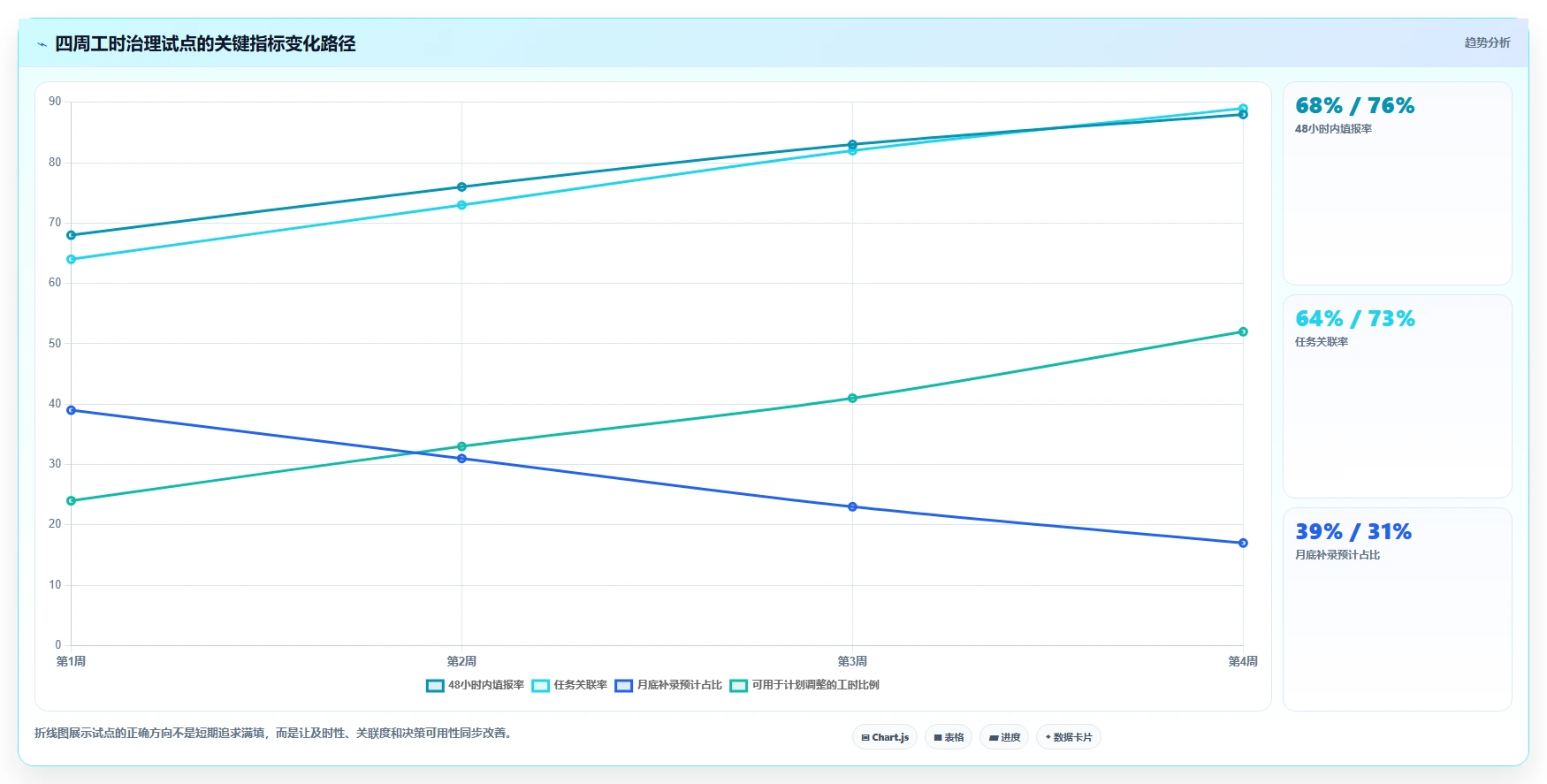
Task: Click the trend icon beside the chart title
Action: point(42,44)
